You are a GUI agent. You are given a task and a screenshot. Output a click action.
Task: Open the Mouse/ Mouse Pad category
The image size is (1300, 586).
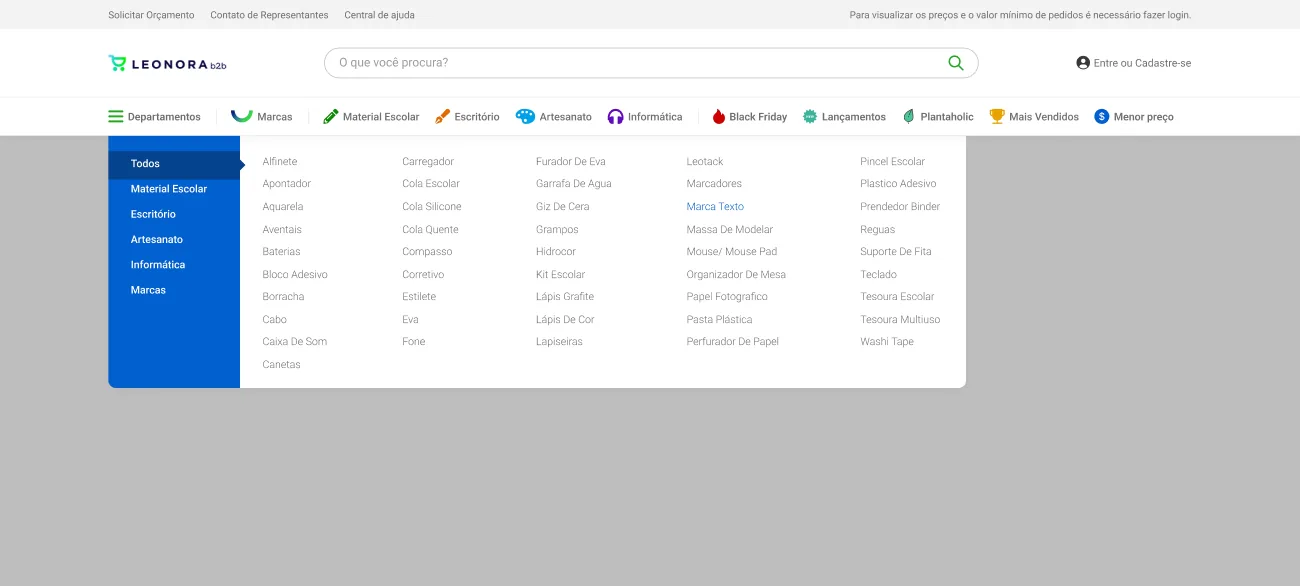point(732,252)
